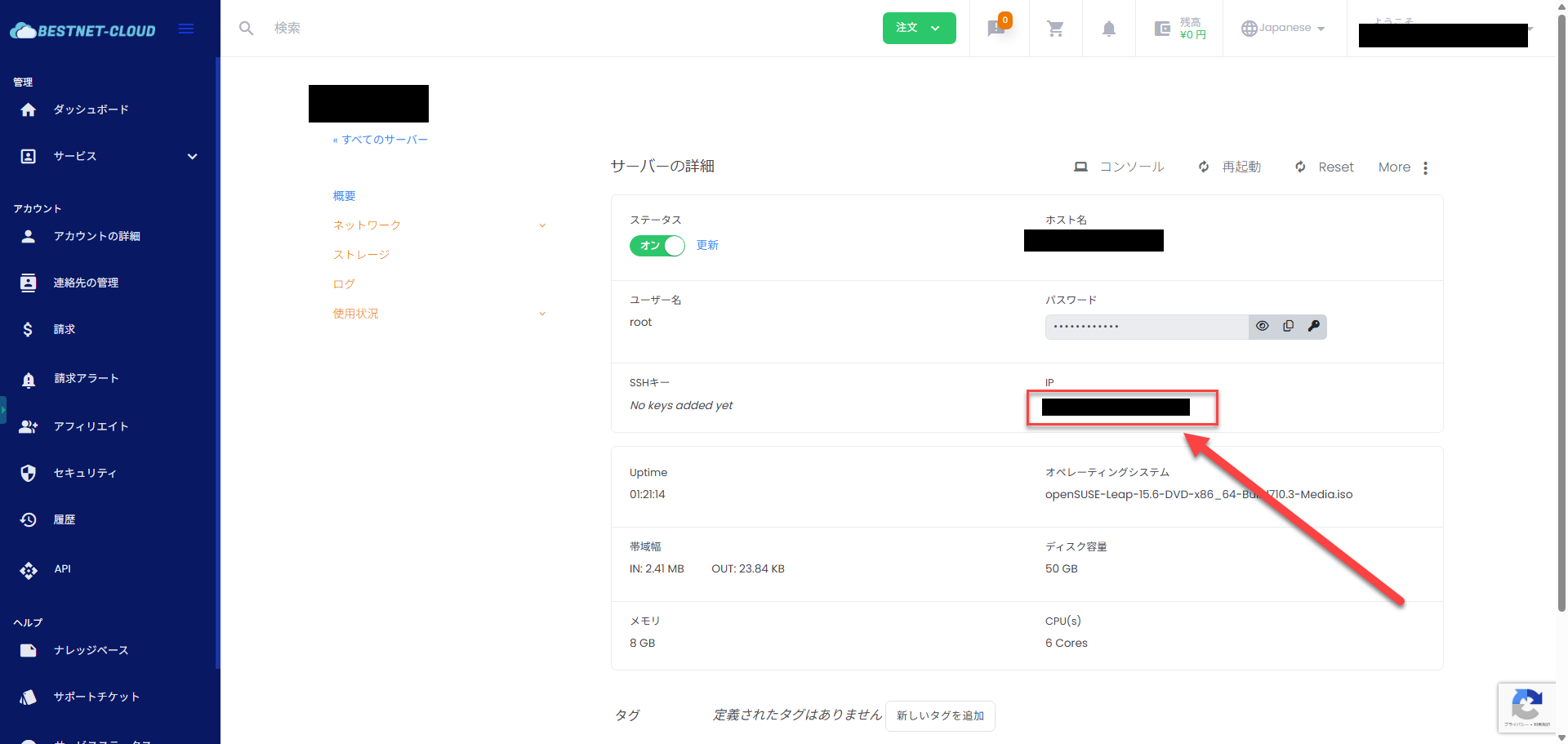The height and width of the screenshot is (744, 1568).
Task: Open the notifications bell
Action: coord(1108,29)
